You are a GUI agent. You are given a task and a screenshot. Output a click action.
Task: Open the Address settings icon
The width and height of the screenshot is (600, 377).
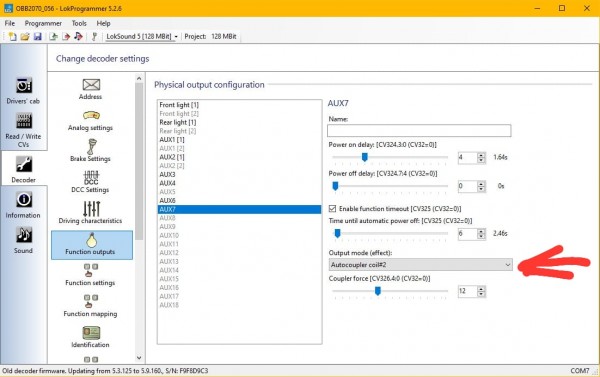91,89
